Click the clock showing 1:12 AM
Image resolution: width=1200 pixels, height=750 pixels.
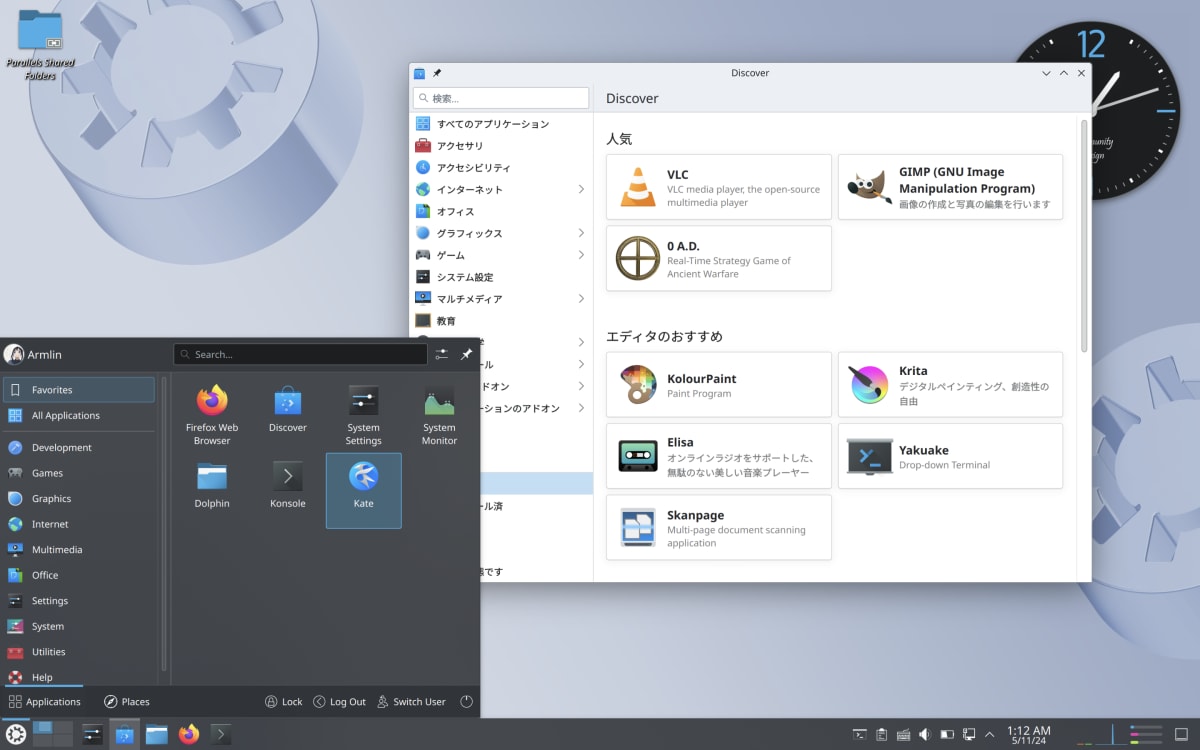click(x=1028, y=735)
